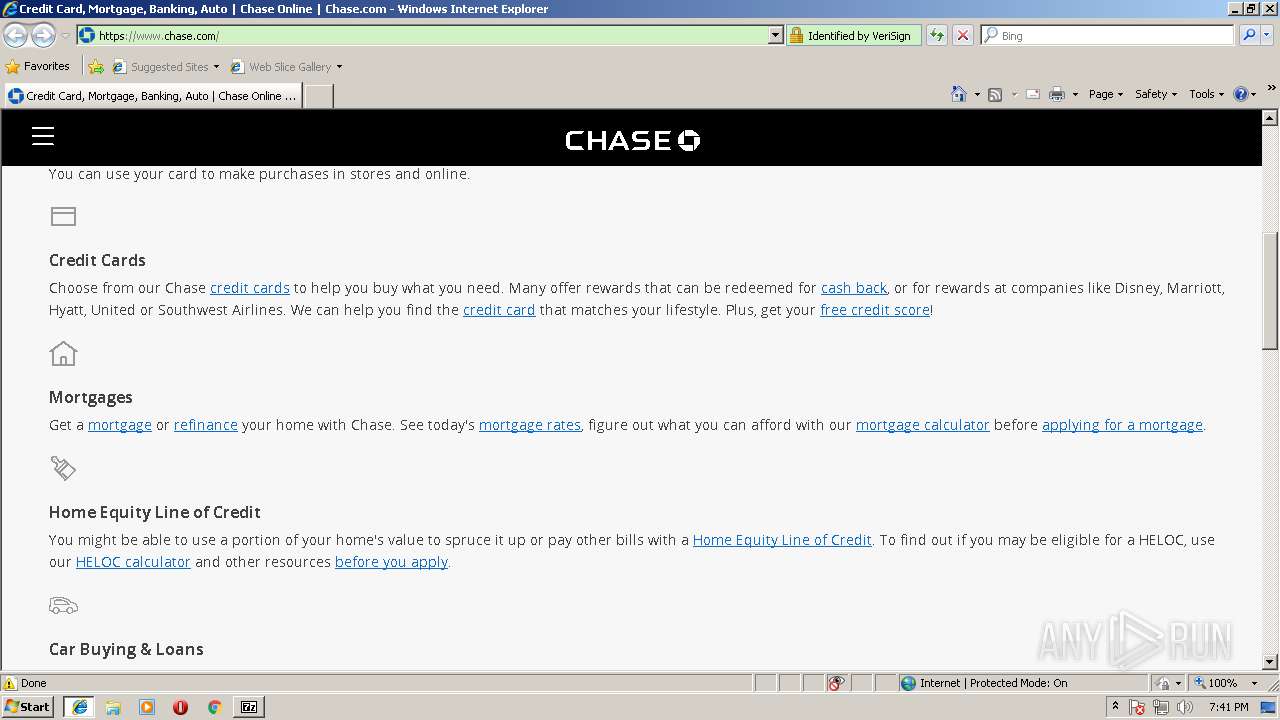The image size is (1280, 720).
Task: Click the VeriSign security lock icon
Action: pyautogui.click(x=796, y=36)
